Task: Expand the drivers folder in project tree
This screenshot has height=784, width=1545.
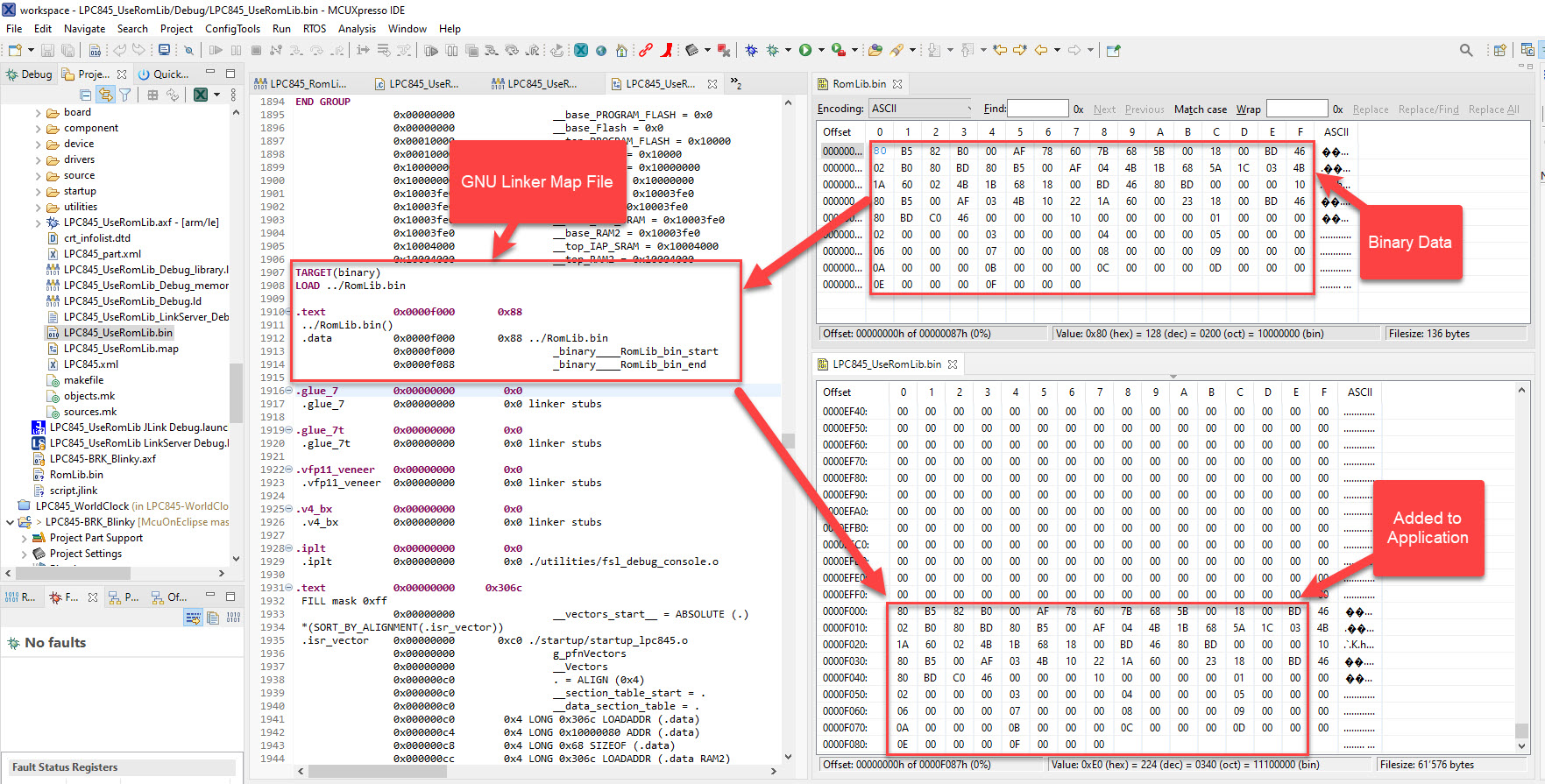Action: tap(39, 160)
